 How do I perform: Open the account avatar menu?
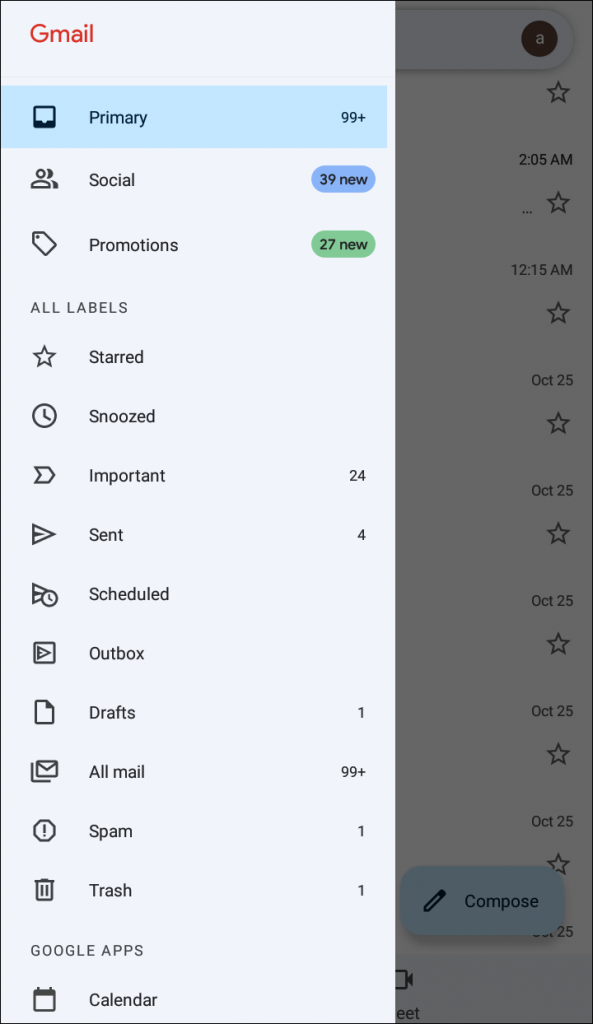click(540, 39)
